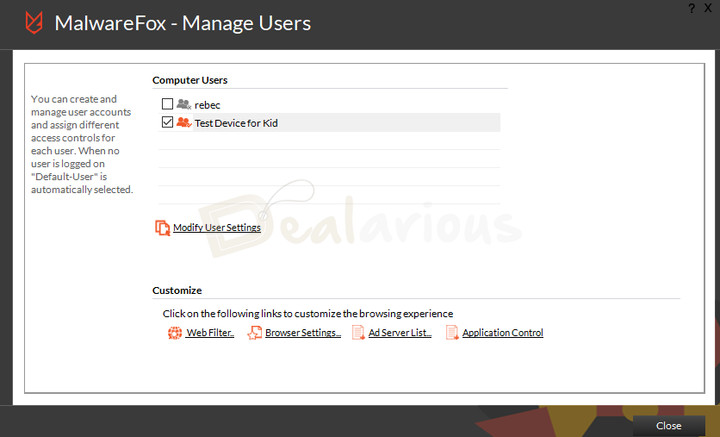
Task: Click the Customize heading
Action: [177, 291]
